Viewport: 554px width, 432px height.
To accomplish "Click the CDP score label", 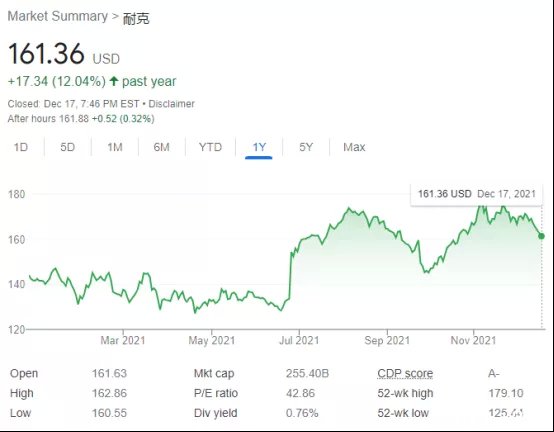I will (x=405, y=373).
